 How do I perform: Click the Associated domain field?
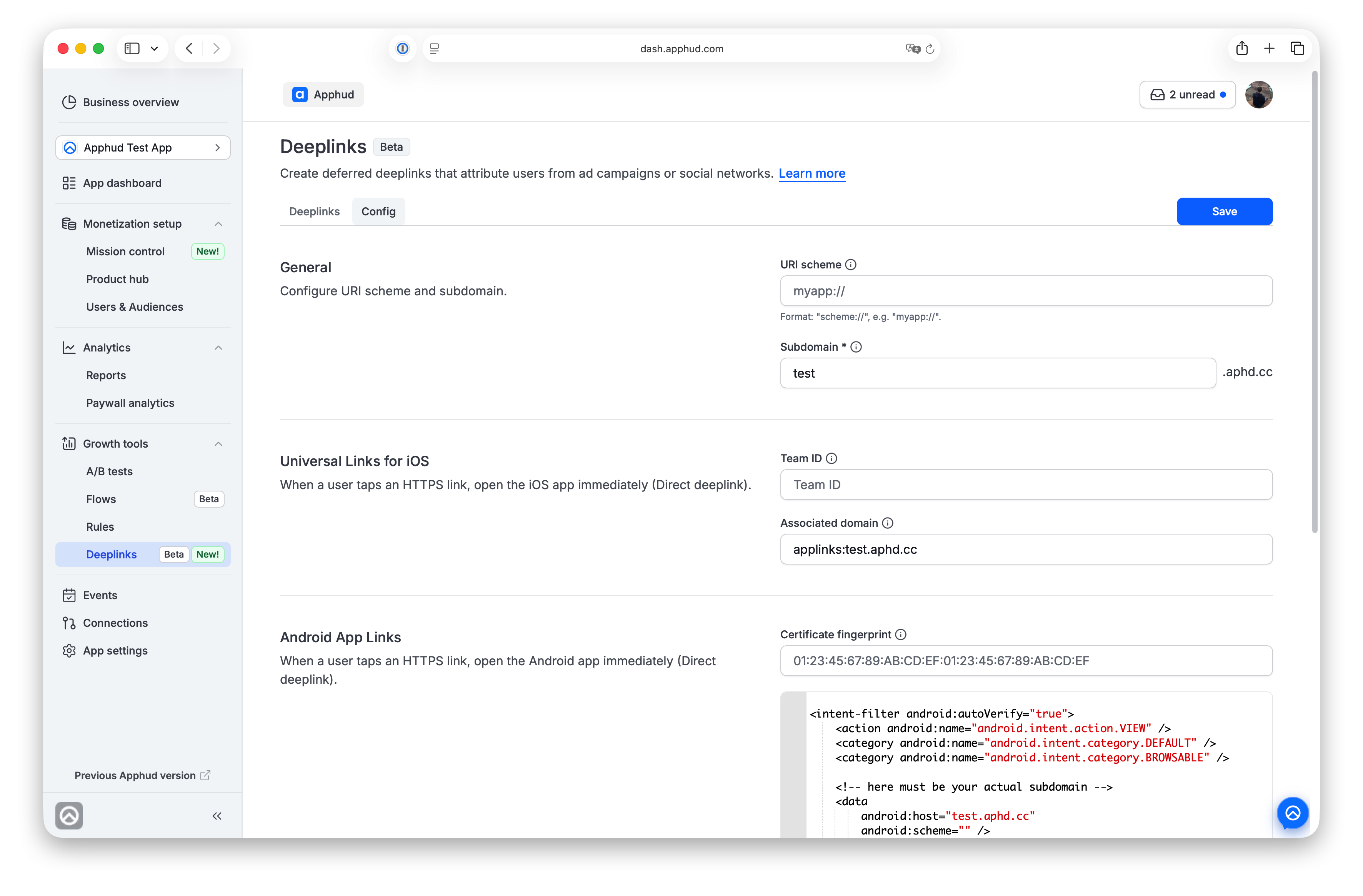point(1026,550)
